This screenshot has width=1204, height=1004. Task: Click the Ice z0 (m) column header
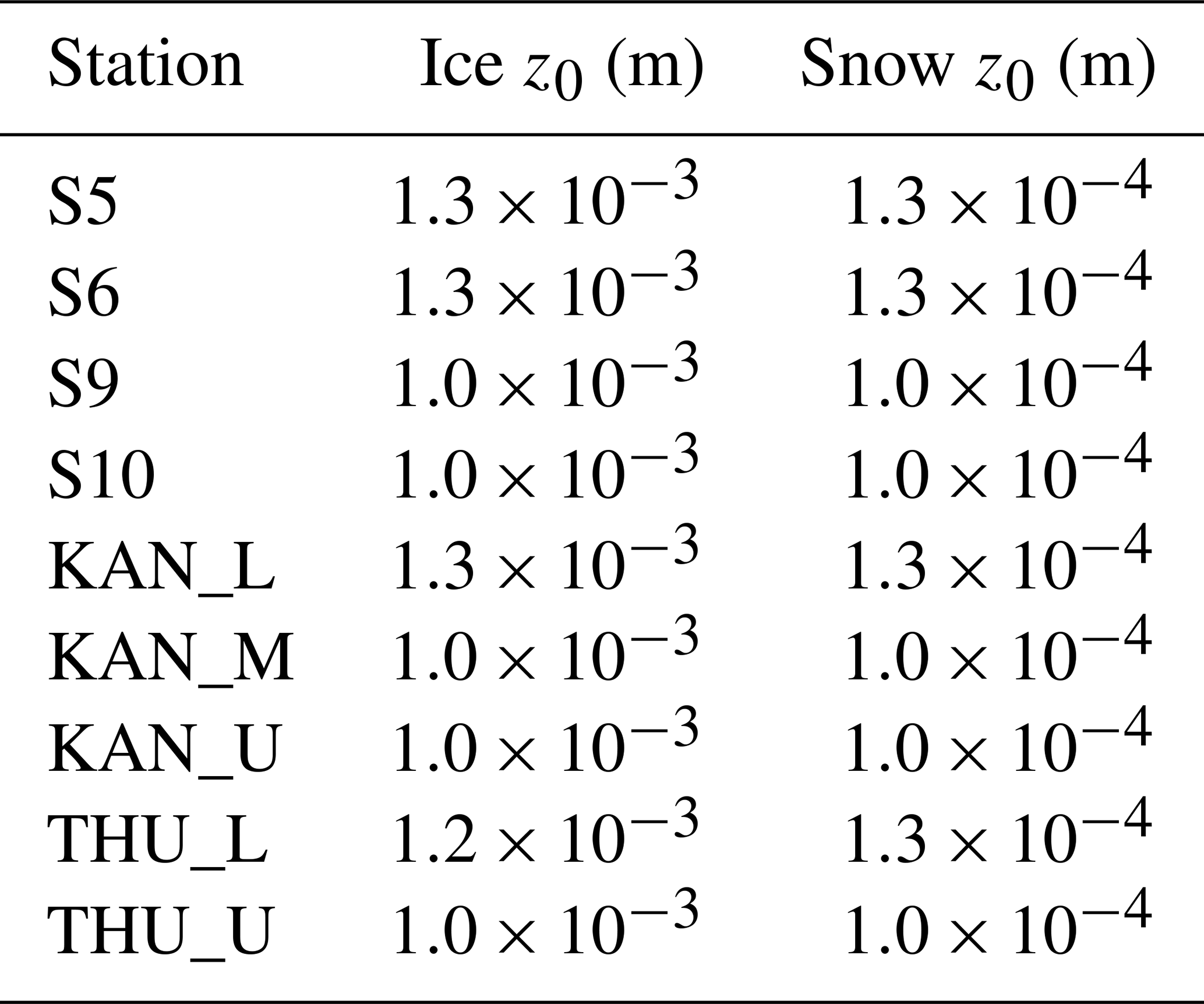coord(562,67)
